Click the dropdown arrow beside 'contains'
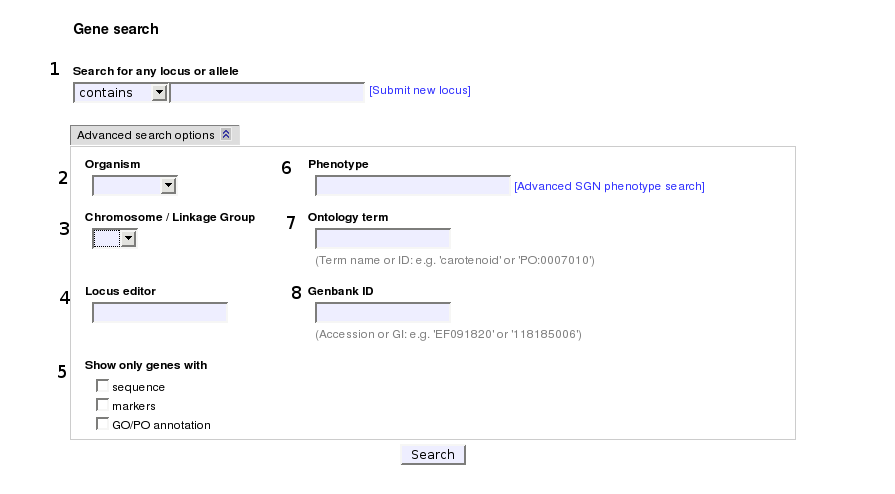 point(159,93)
